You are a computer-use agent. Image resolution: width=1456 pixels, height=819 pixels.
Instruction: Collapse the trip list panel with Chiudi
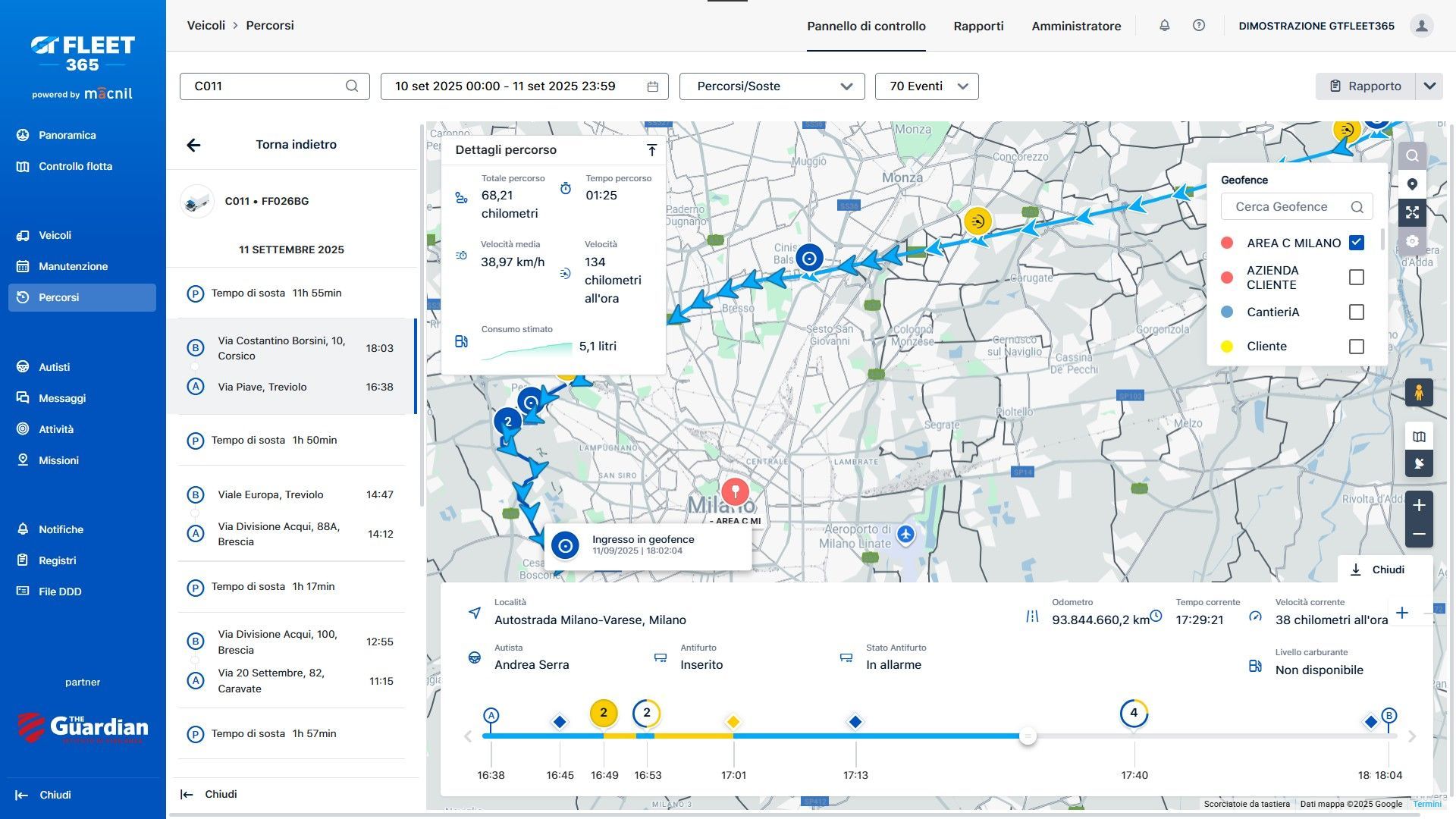point(209,794)
